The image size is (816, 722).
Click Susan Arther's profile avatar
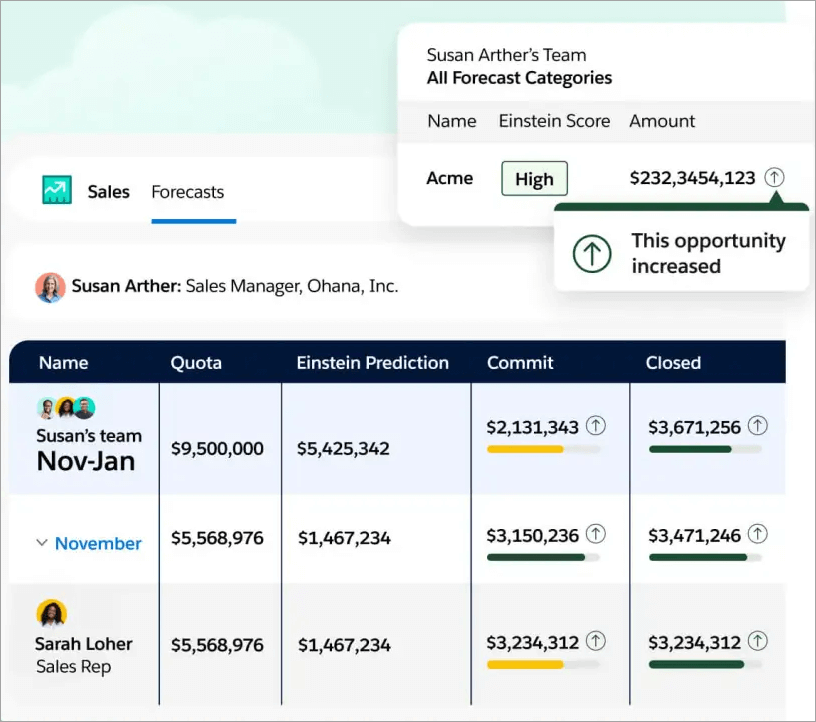point(50,285)
